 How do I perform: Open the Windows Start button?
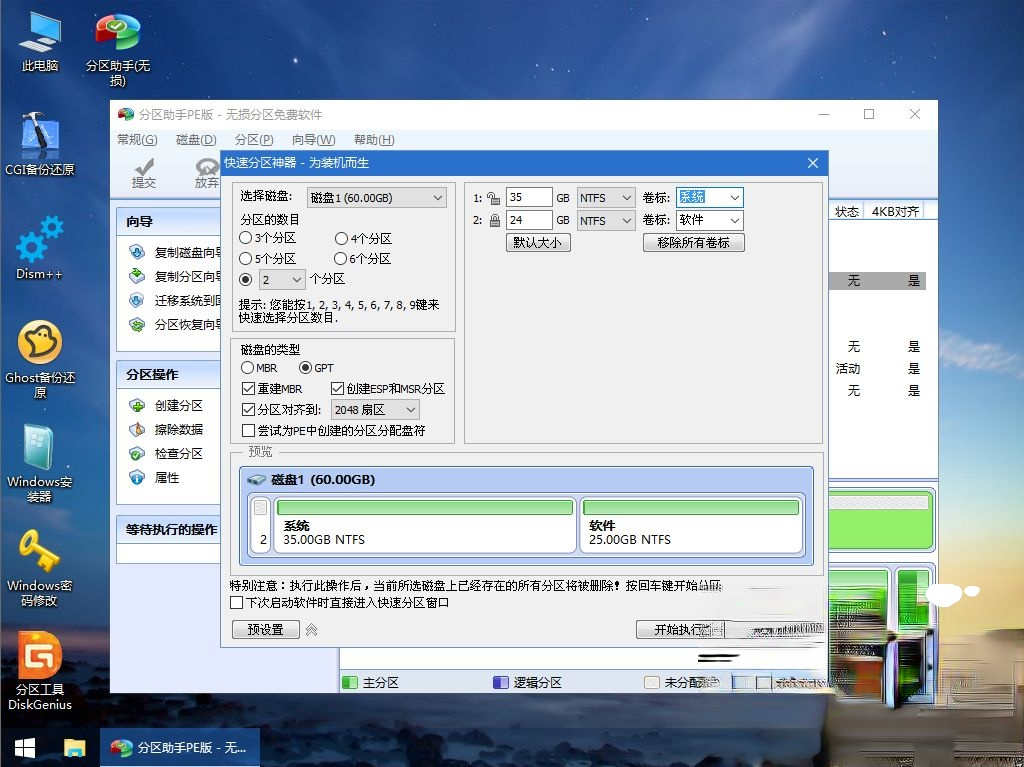[x=25, y=747]
